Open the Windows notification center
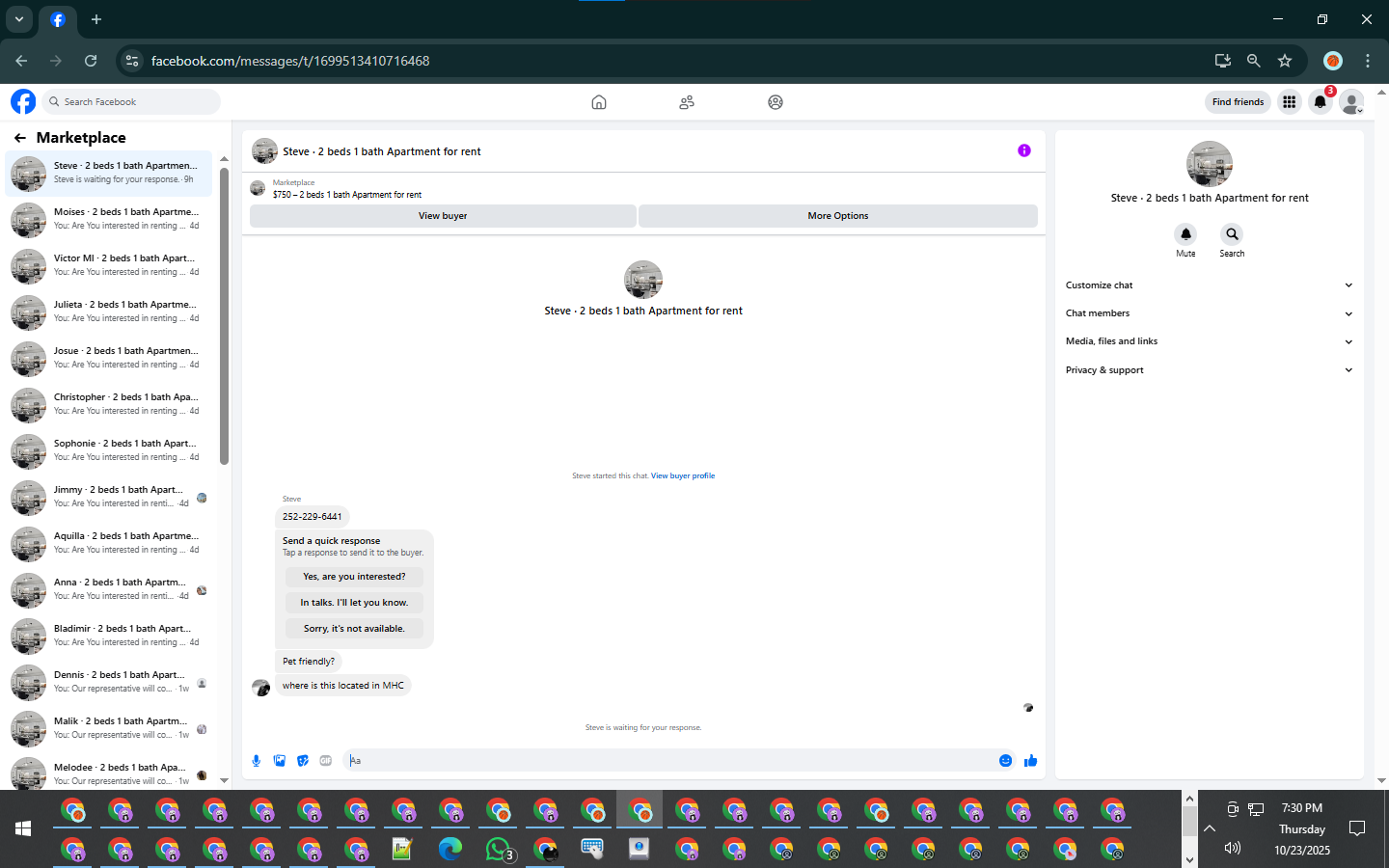Image resolution: width=1389 pixels, height=868 pixels. [1357, 828]
